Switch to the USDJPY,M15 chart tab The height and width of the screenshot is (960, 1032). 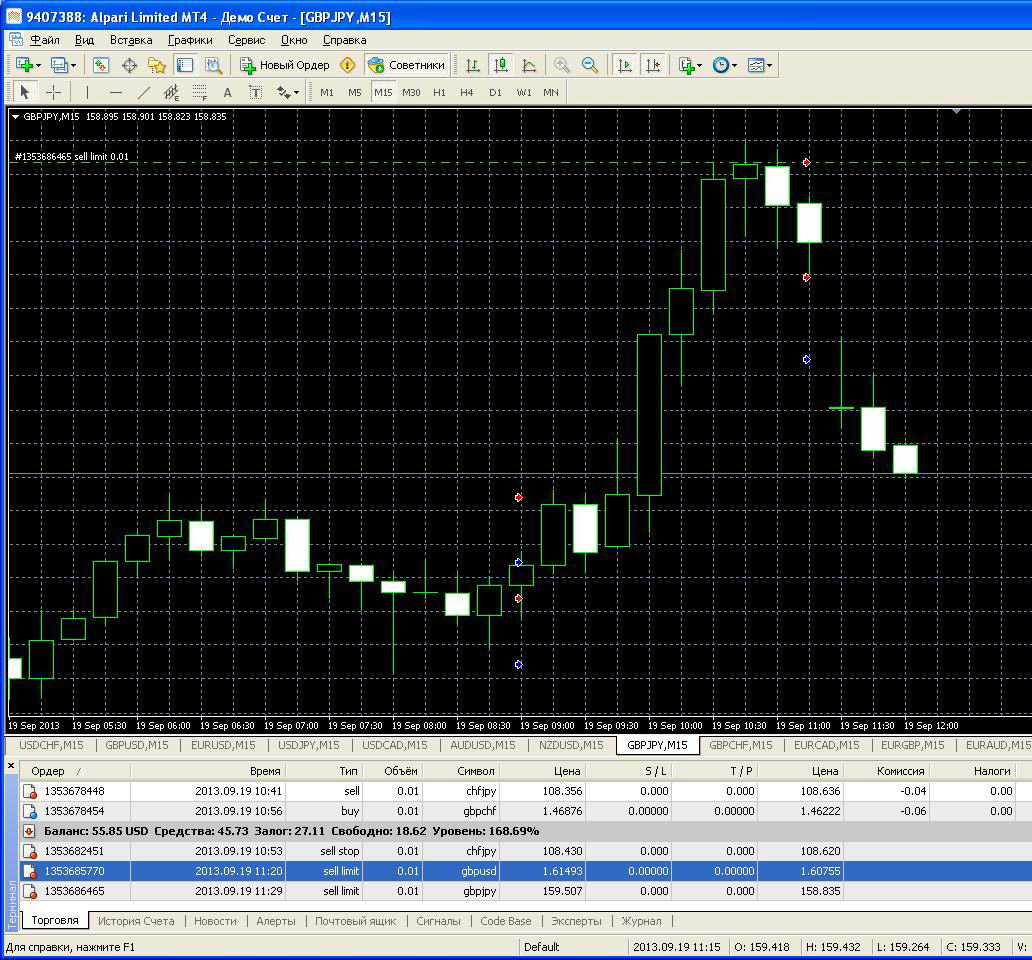point(309,745)
